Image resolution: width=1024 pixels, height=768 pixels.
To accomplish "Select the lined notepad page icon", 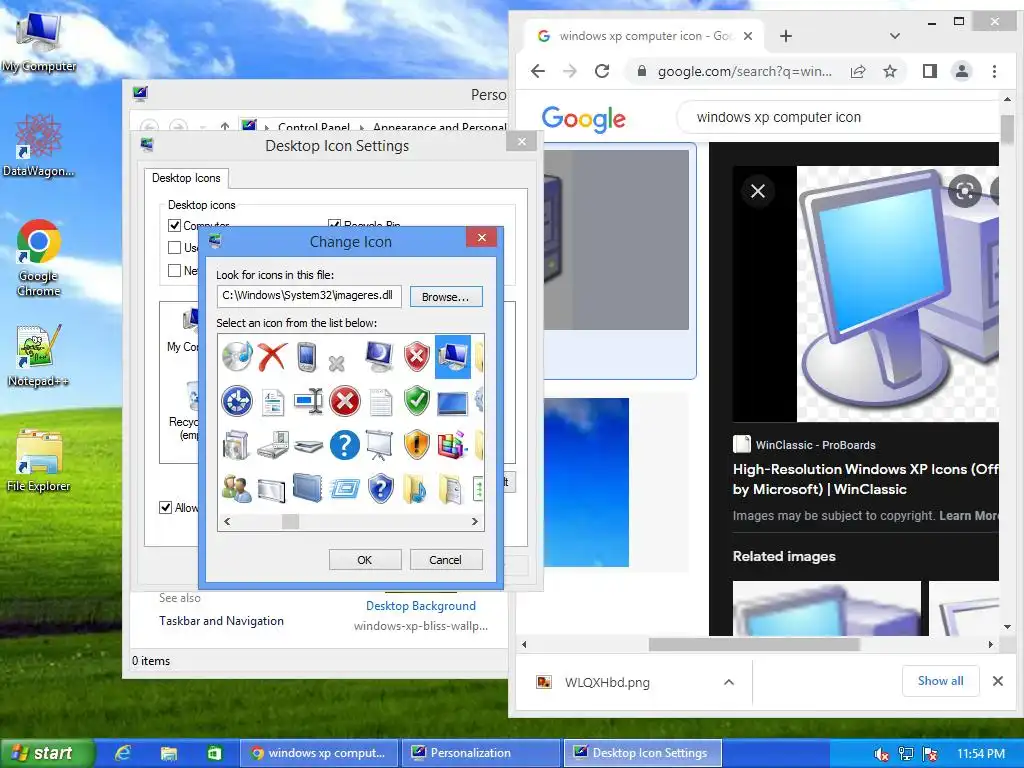I will 381,402.
